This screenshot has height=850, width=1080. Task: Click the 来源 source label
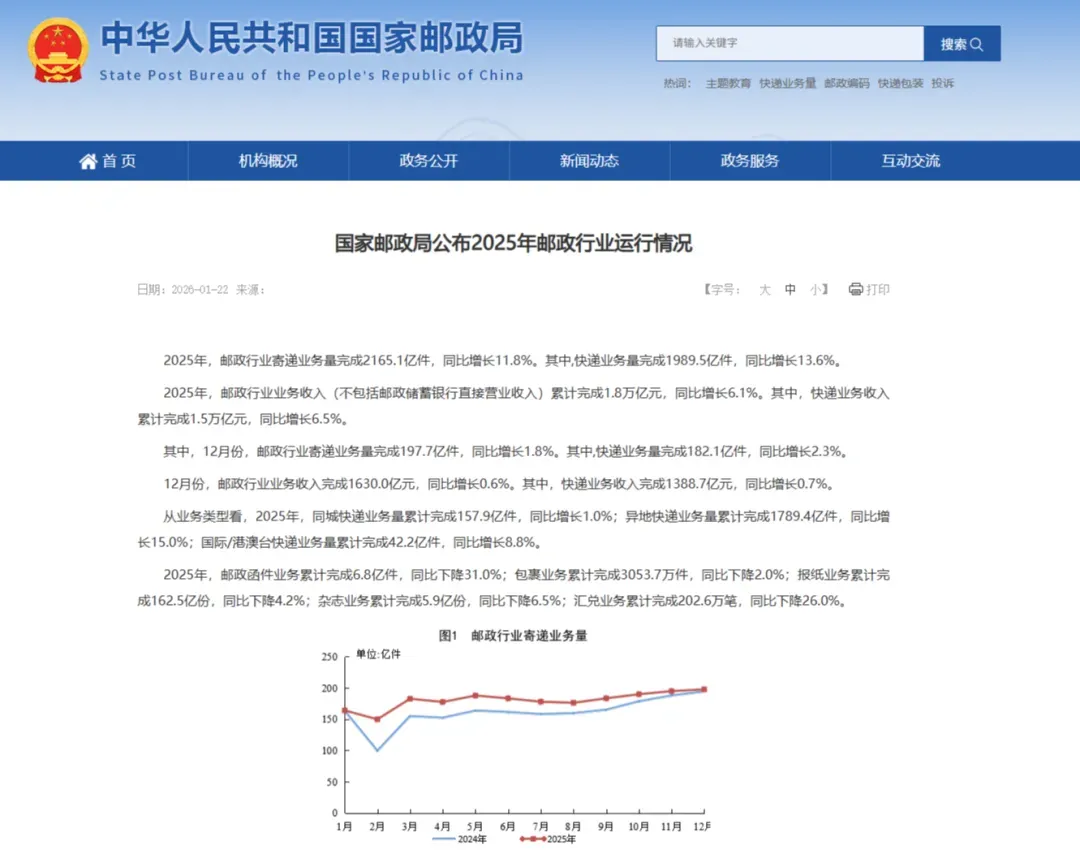click(x=250, y=290)
